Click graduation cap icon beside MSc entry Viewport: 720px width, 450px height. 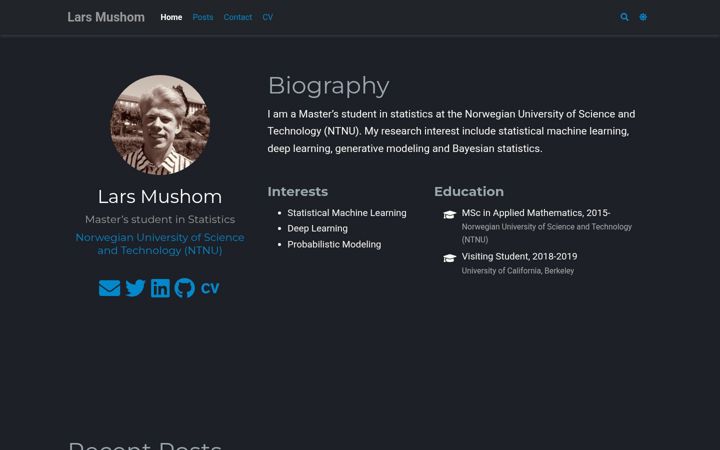point(450,214)
